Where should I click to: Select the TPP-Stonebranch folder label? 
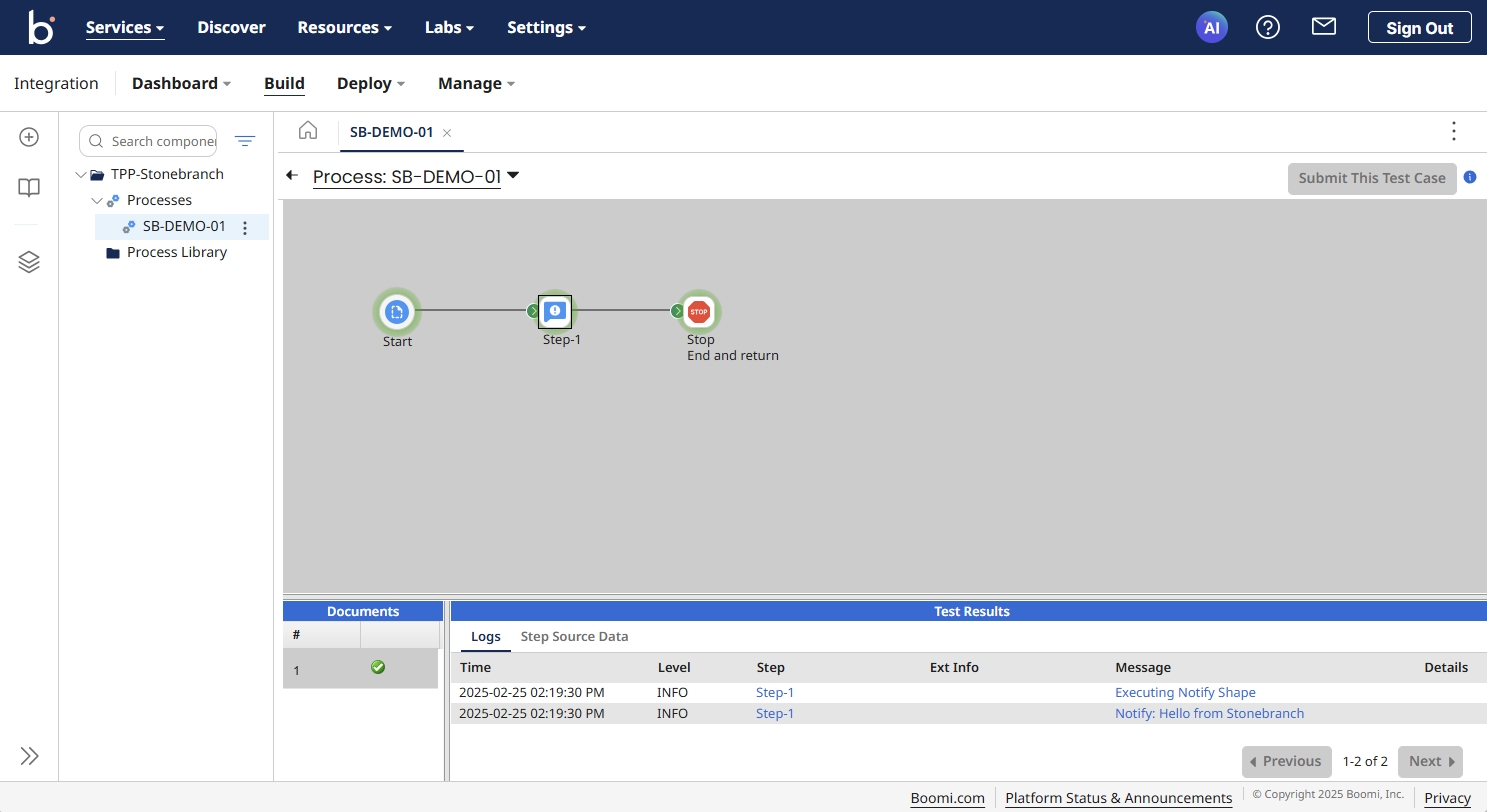(167, 174)
